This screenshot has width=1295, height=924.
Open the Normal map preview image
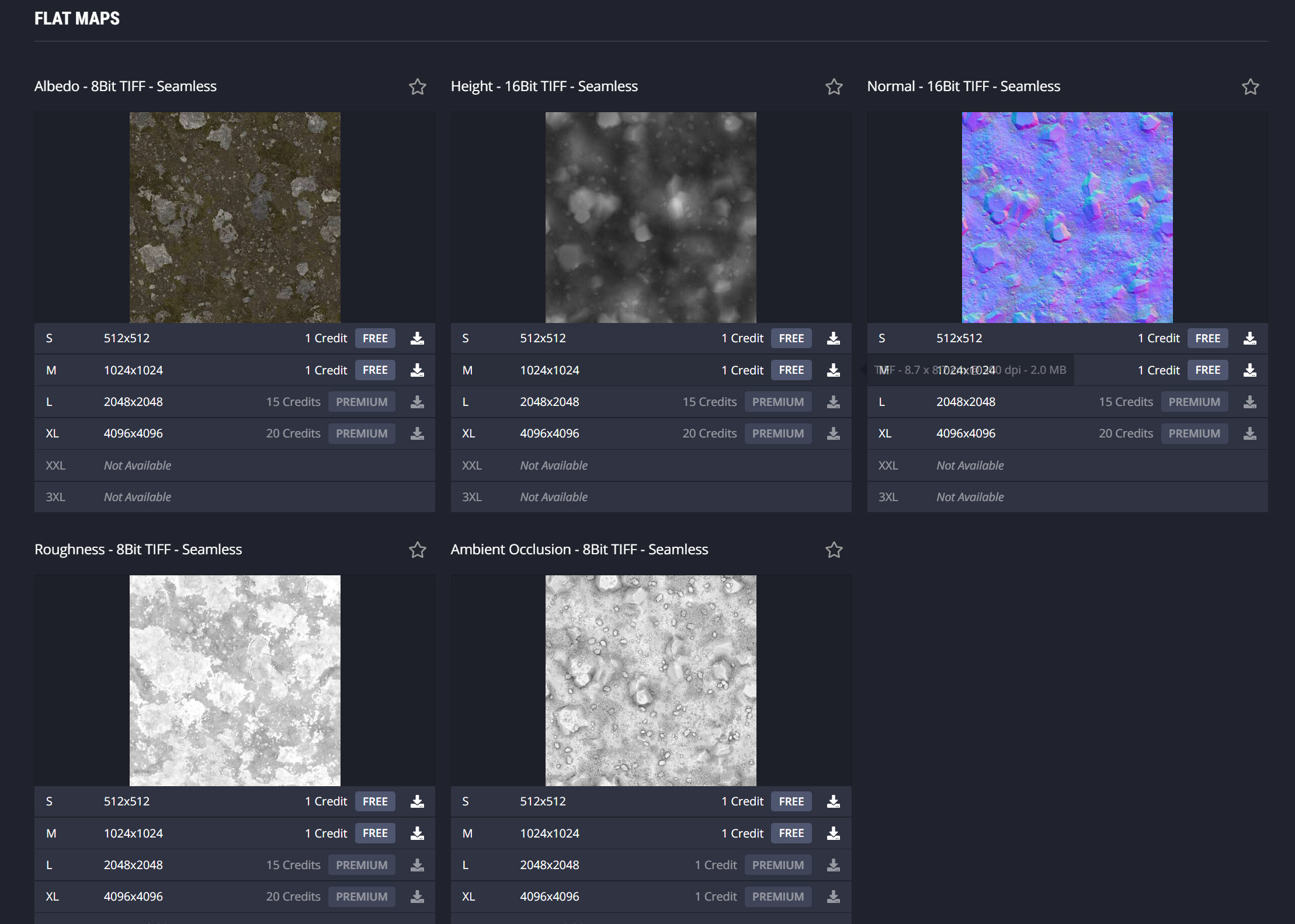coord(1067,217)
